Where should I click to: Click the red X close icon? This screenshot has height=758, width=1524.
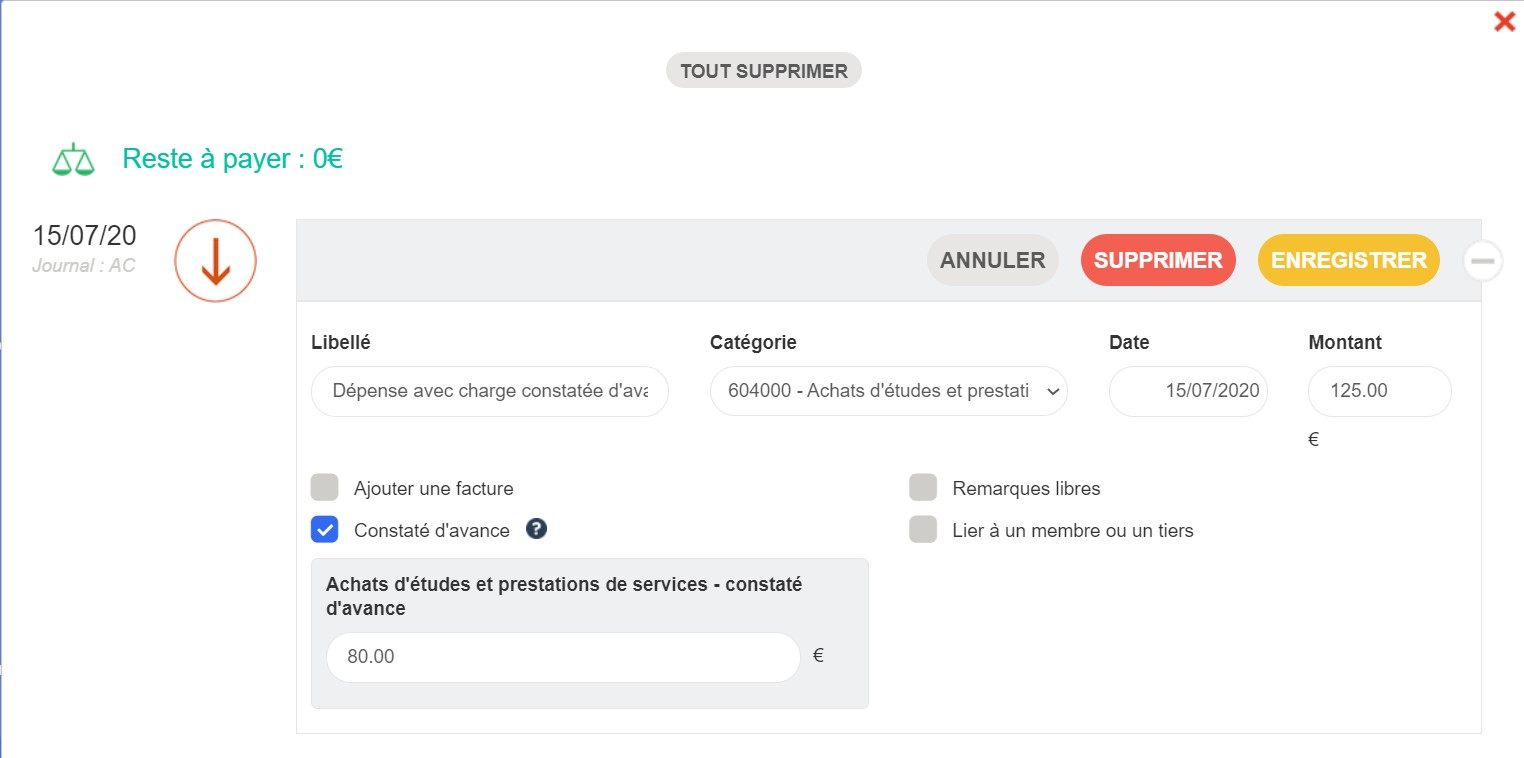[1504, 21]
